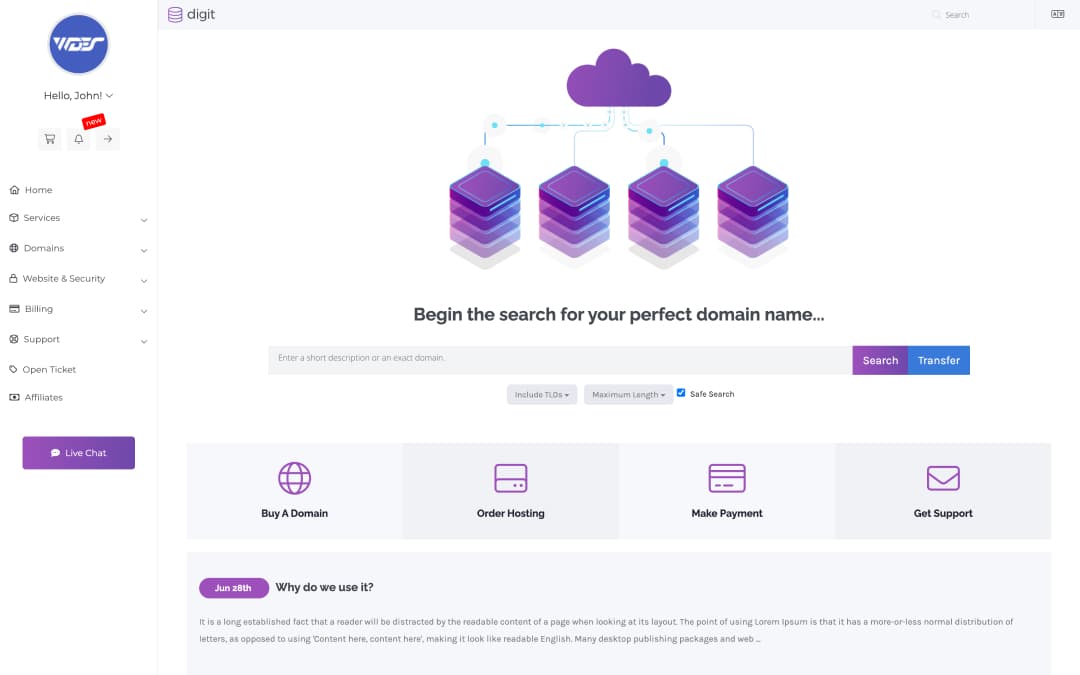This screenshot has width=1080, height=675.
Task: Open the Make Payment link
Action: (x=727, y=513)
